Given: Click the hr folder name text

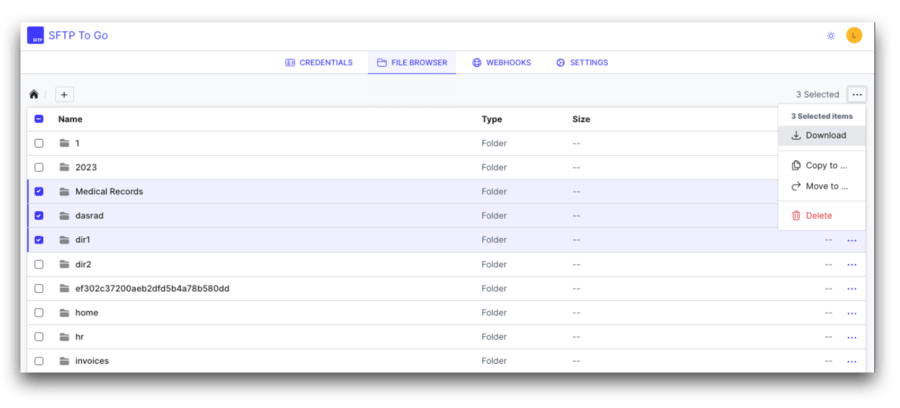Looking at the screenshot, I should point(80,337).
